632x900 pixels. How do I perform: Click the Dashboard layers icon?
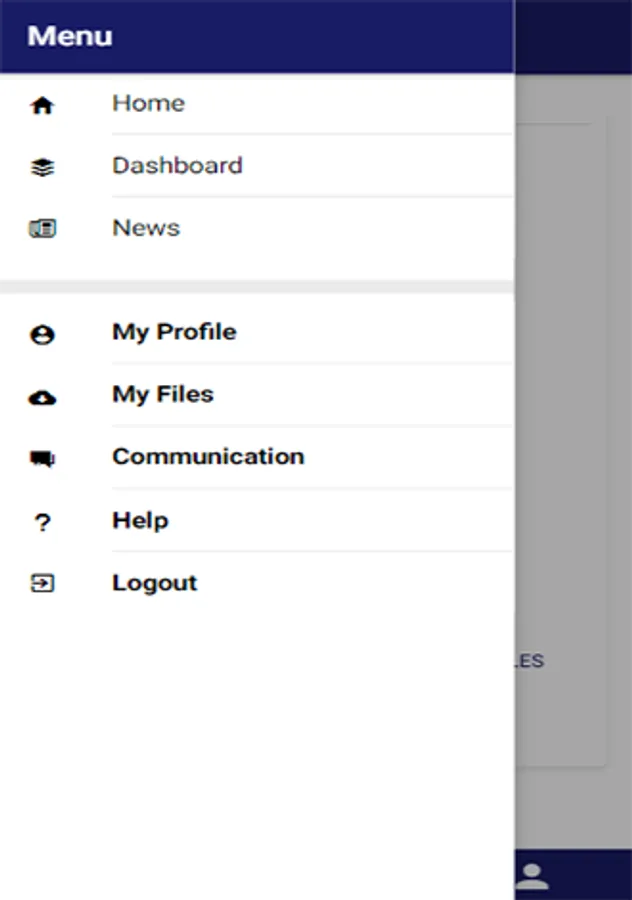[x=42, y=167]
